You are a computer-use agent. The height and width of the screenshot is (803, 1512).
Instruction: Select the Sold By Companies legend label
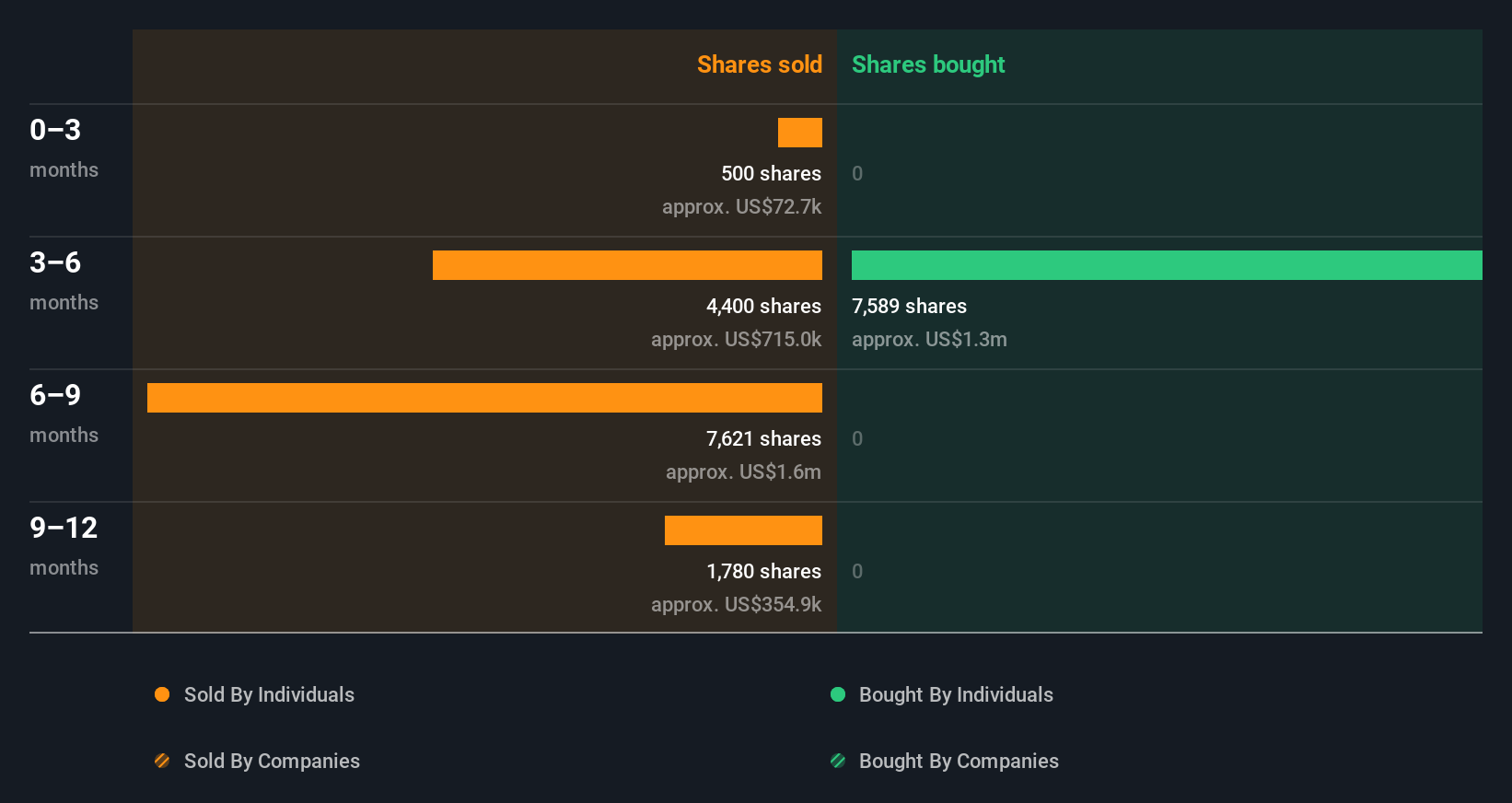(272, 762)
